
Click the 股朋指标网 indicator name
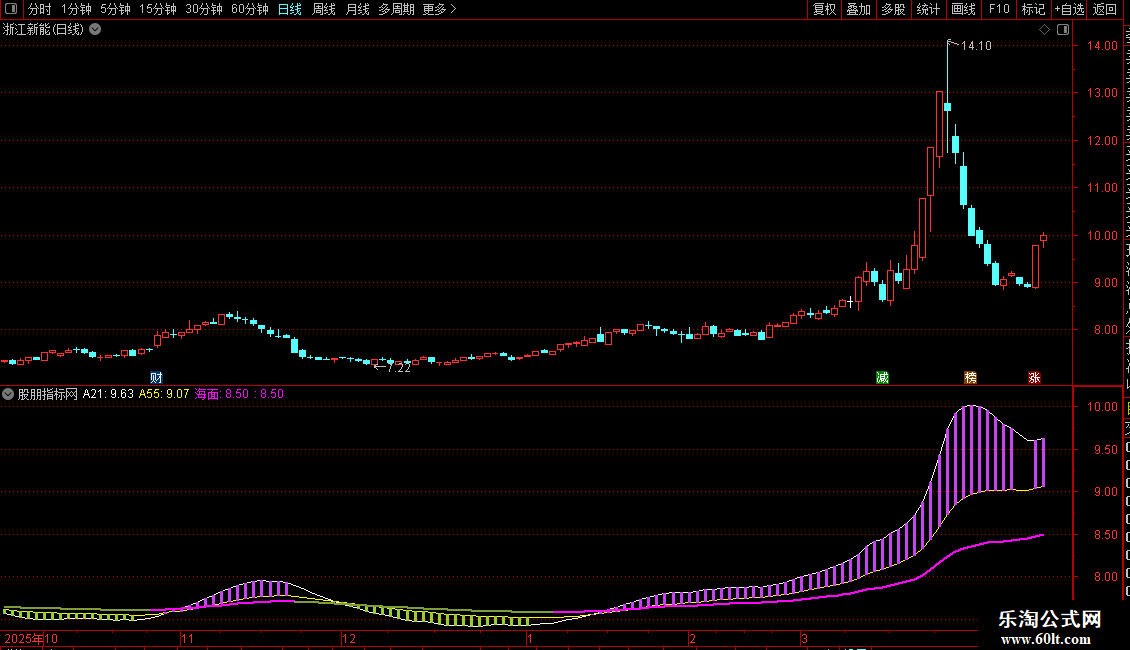[x=48, y=394]
